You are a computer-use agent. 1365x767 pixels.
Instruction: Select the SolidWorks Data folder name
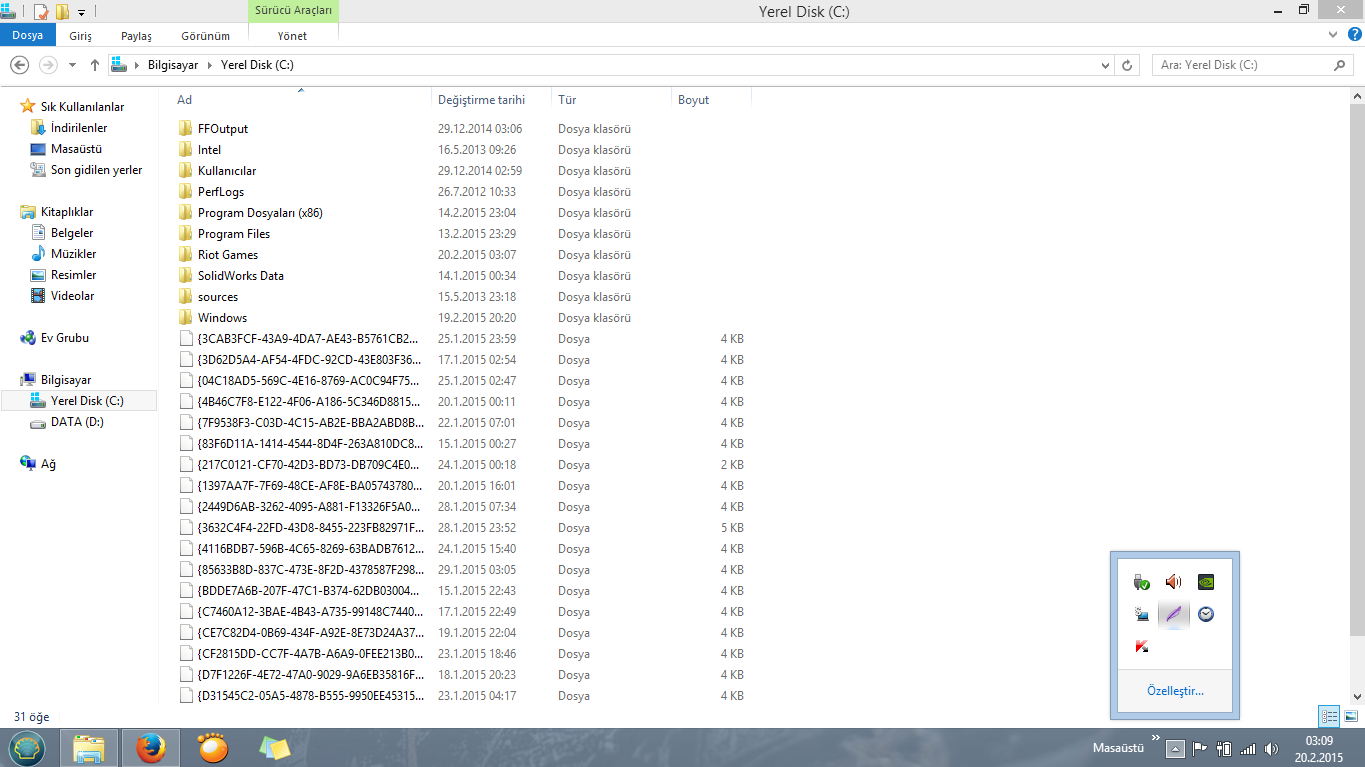[241, 276]
